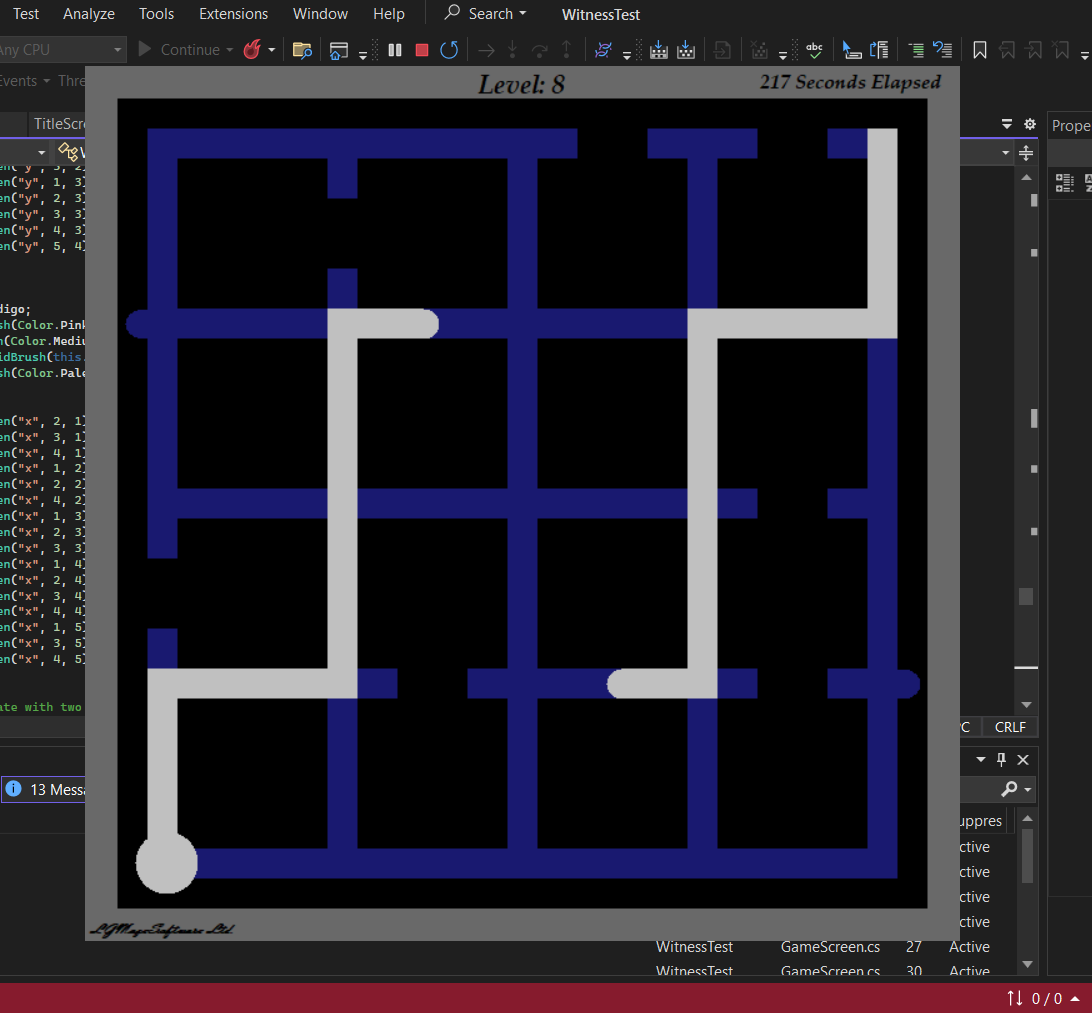The image size is (1092, 1013).
Task: Close the Error List panel
Action: click(x=1023, y=760)
